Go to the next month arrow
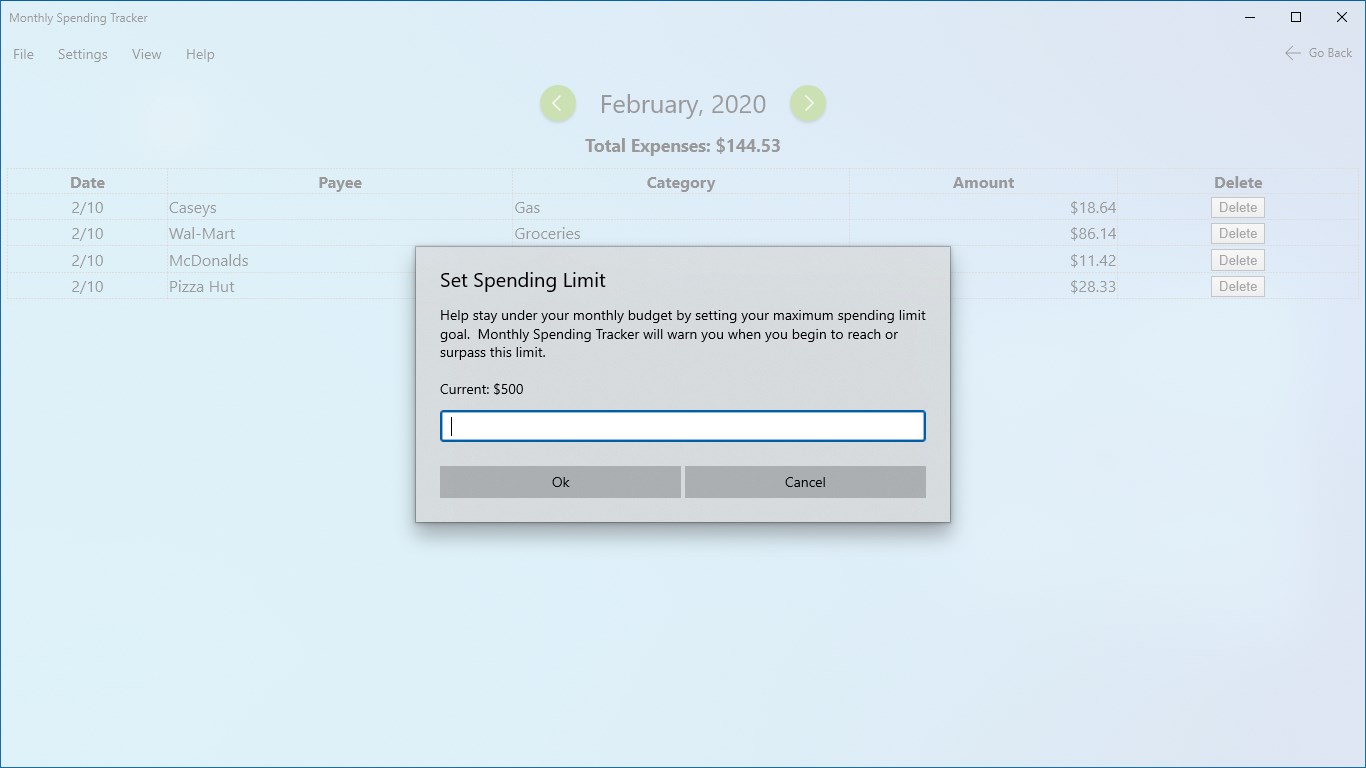 pos(808,104)
